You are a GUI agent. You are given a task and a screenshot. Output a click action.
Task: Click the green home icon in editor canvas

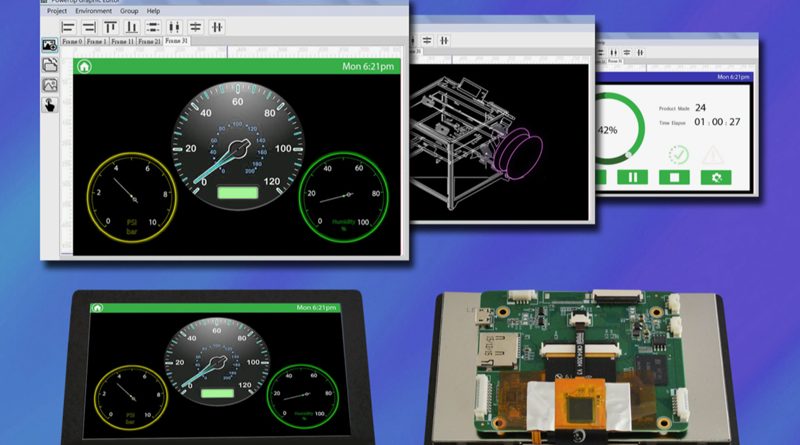click(85, 67)
